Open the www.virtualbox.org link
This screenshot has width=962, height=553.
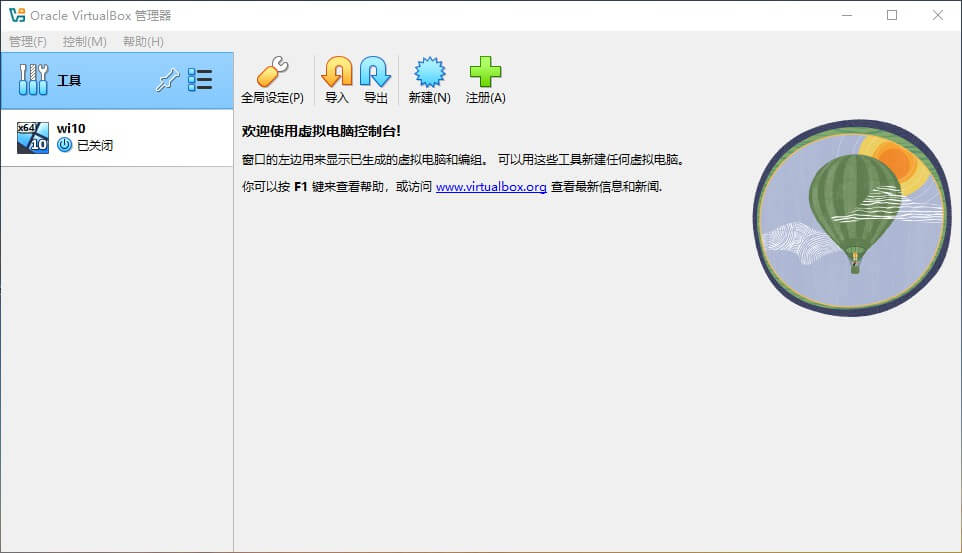tap(491, 187)
